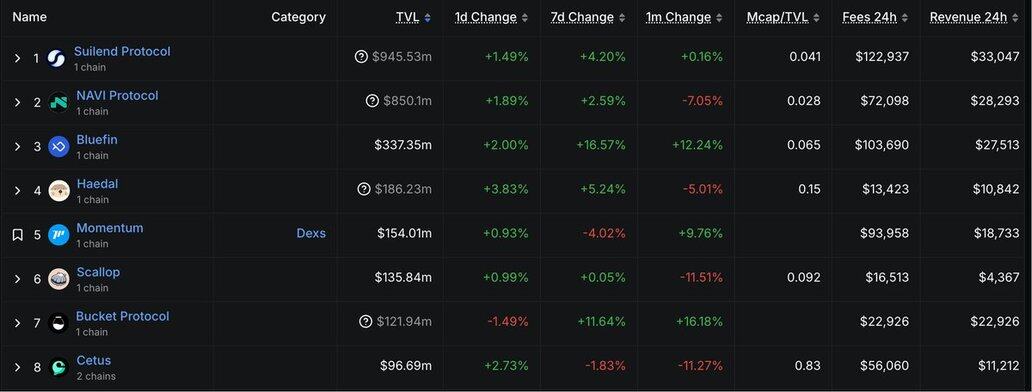Click the Haedal logo icon
The width and height of the screenshot is (1032, 392).
(x=59, y=191)
